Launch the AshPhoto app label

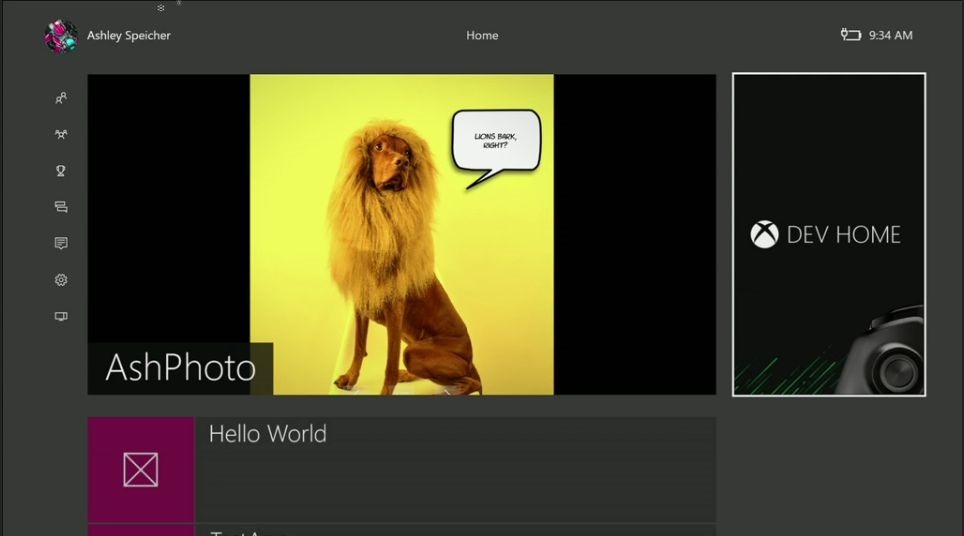181,368
